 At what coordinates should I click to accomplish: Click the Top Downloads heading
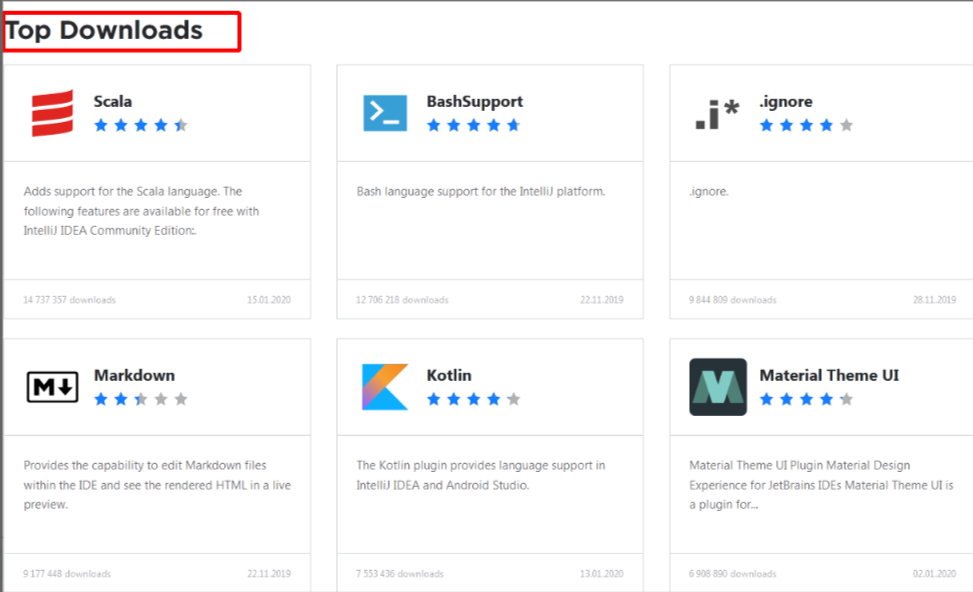click(104, 31)
